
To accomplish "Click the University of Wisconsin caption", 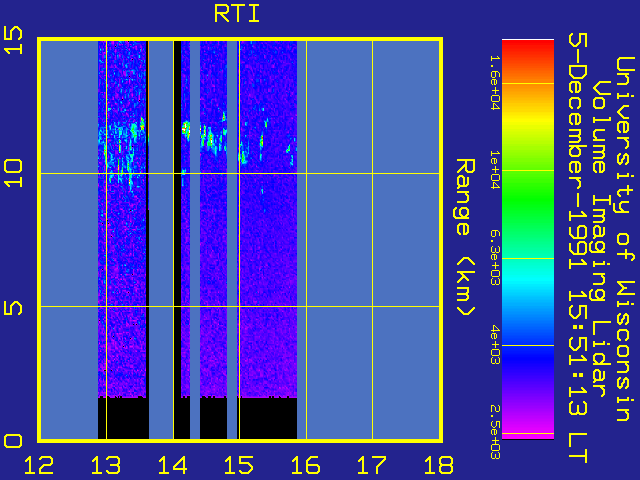I will tap(624, 239).
